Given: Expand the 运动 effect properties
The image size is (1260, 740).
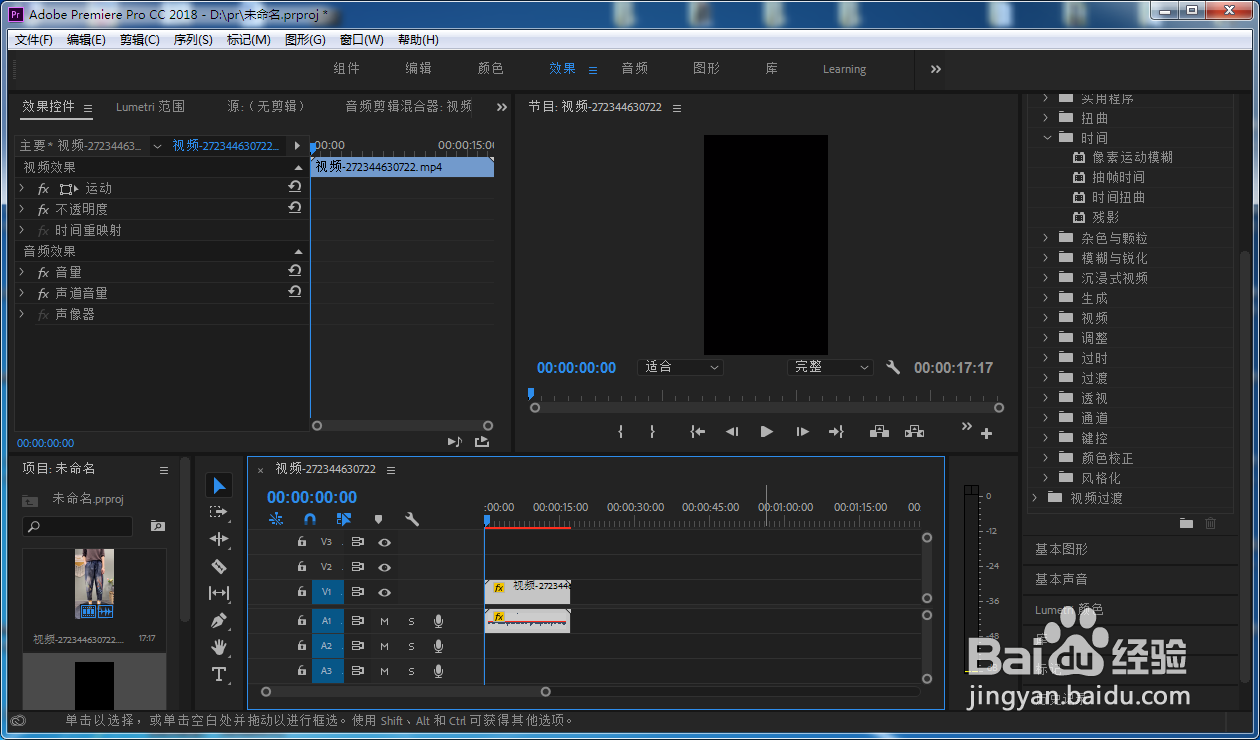Looking at the screenshot, I should pos(22,188).
